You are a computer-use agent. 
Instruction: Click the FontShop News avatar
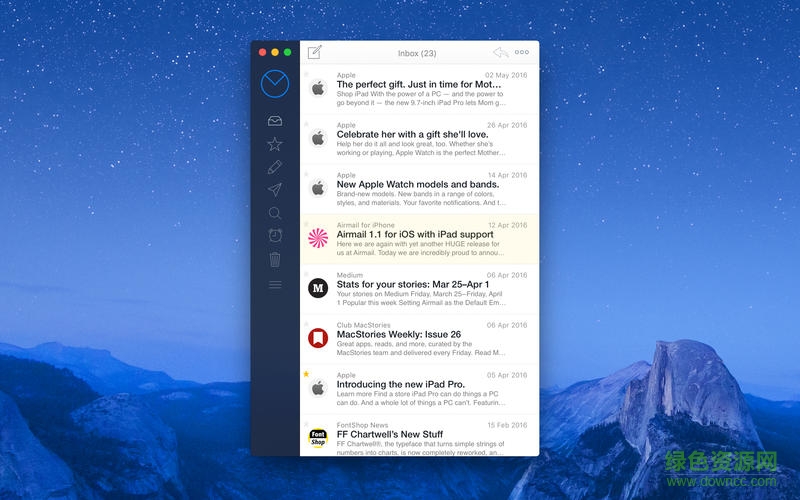318,438
